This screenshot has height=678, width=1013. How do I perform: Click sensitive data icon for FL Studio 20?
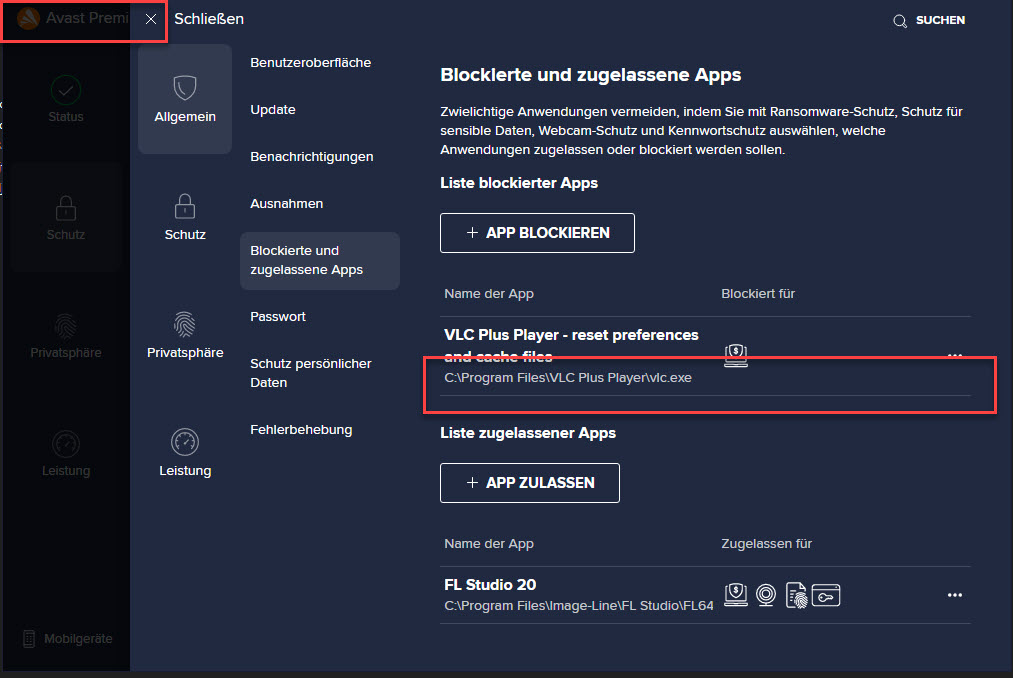(797, 595)
